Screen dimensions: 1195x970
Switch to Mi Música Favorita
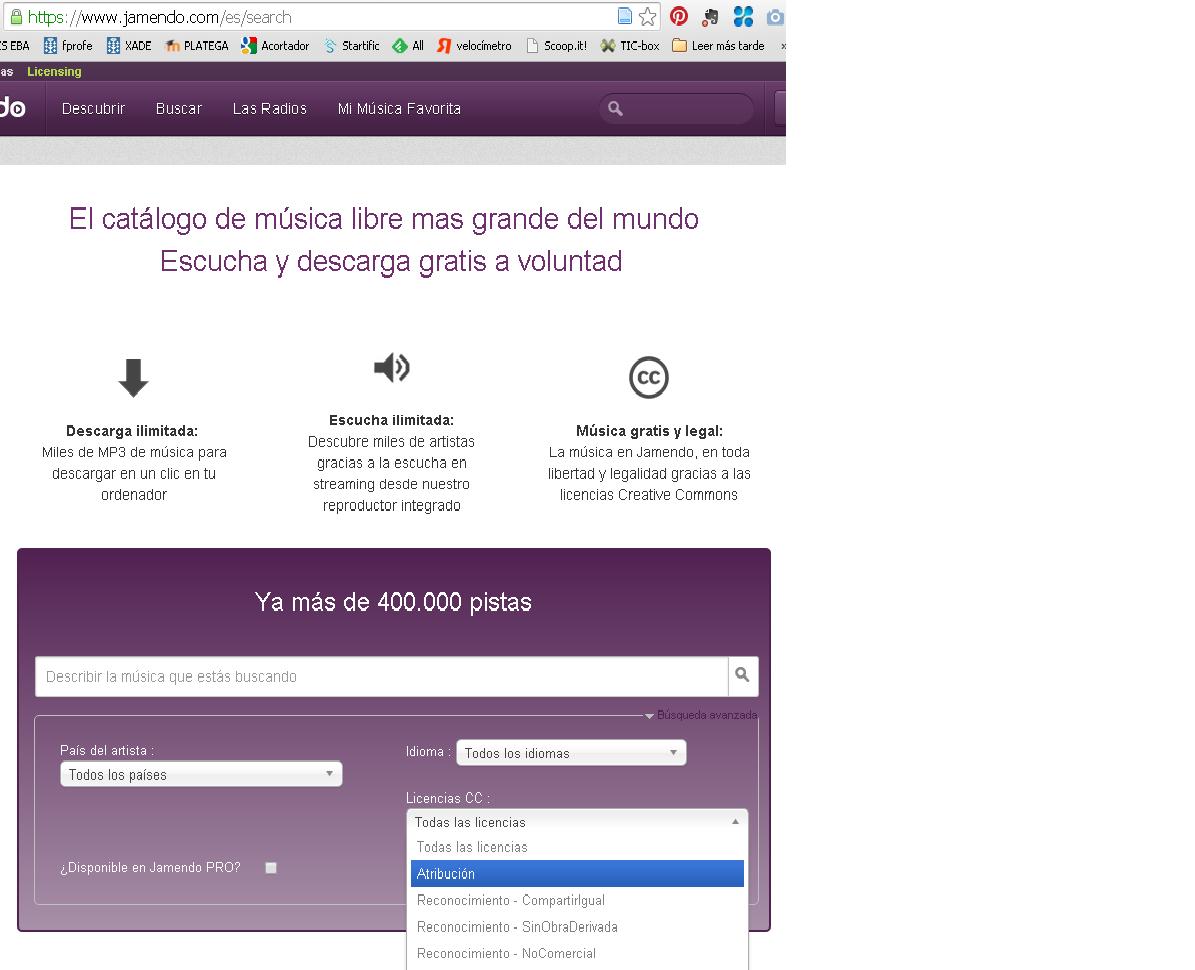coord(399,109)
